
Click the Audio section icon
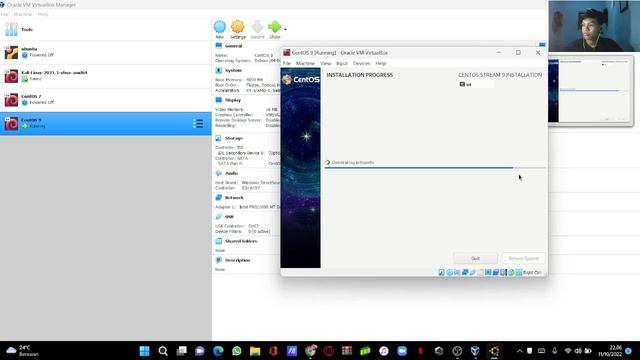[x=218, y=173]
